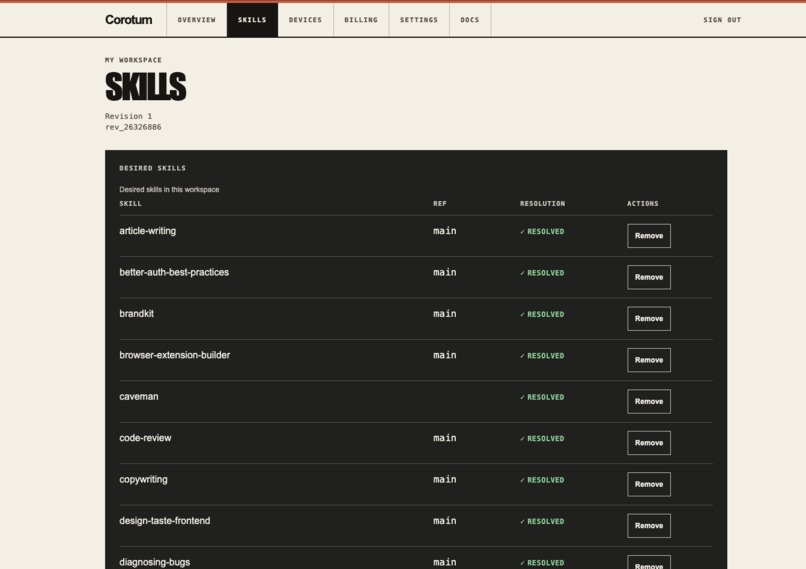Click the Revision 1 label
The height and width of the screenshot is (569, 806).
(x=129, y=116)
